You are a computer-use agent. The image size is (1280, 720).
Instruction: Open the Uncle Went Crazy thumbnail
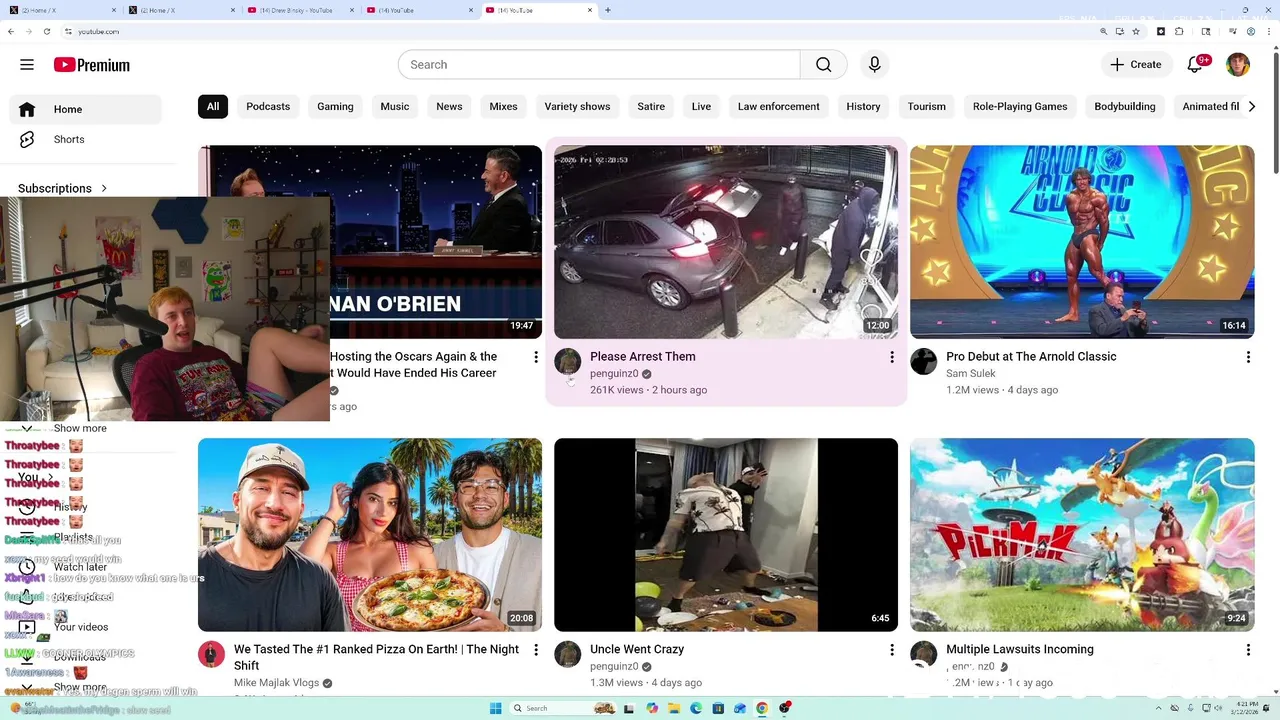726,535
